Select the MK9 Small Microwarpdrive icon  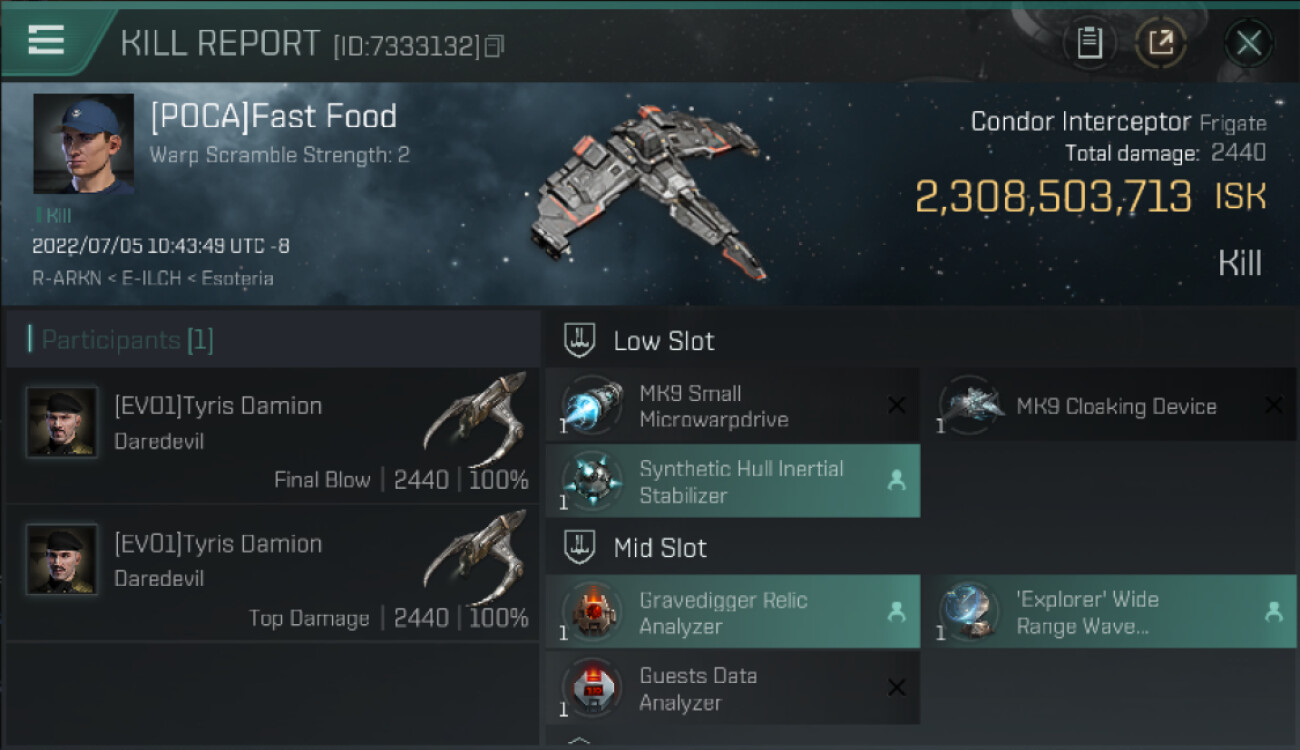(592, 406)
